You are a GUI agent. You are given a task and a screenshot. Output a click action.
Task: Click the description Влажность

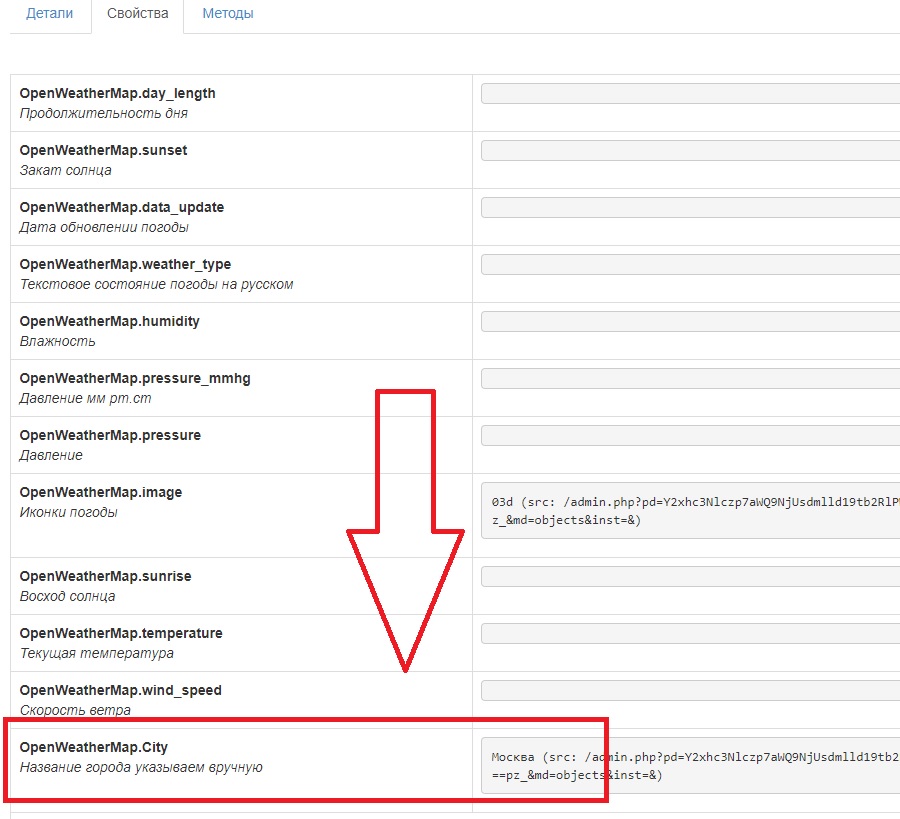pos(57,341)
